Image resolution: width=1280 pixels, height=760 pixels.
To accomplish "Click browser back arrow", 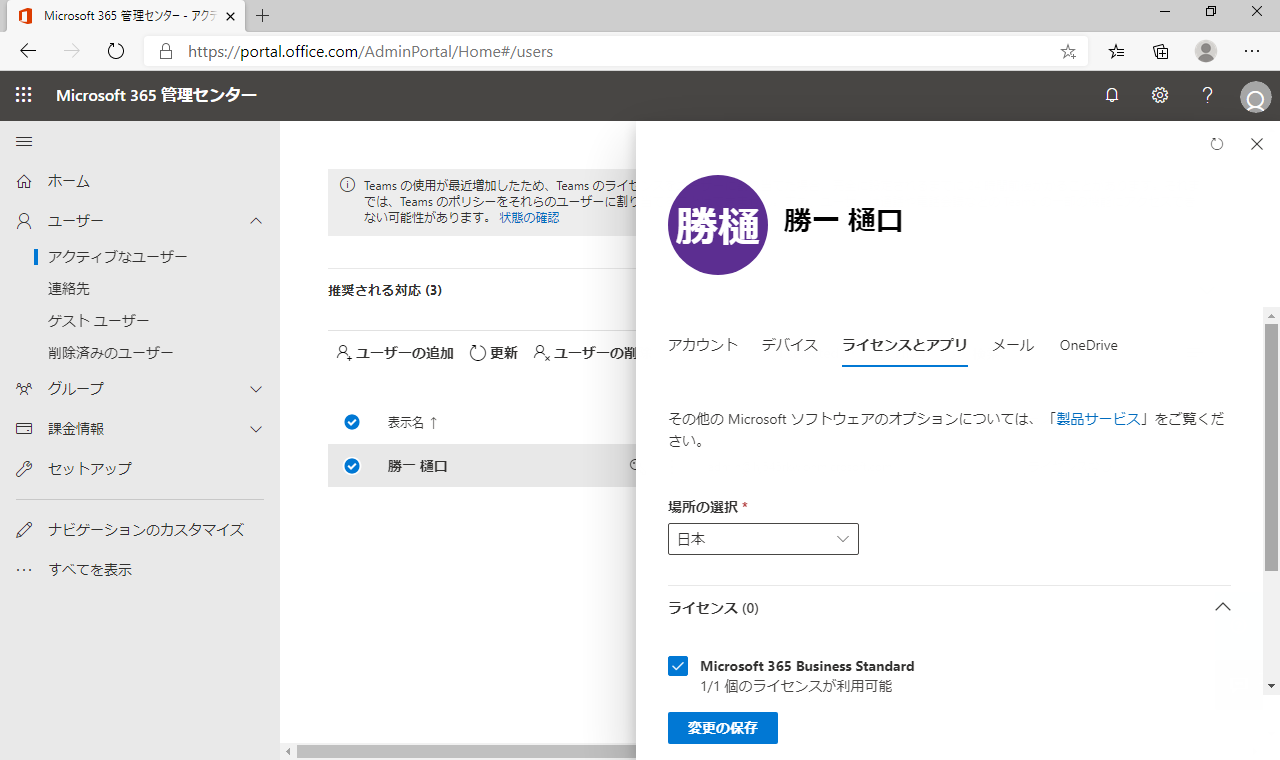I will (28, 51).
